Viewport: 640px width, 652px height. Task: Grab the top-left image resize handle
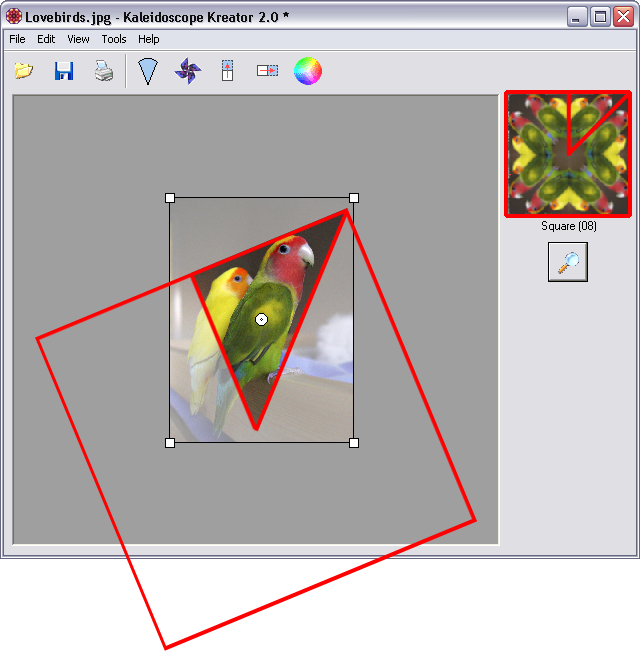coord(170,198)
